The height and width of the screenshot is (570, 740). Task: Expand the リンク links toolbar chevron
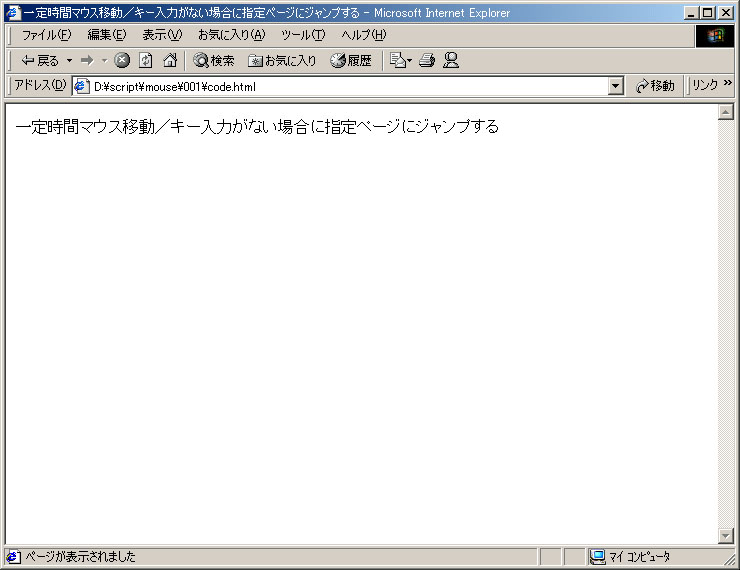(727, 83)
